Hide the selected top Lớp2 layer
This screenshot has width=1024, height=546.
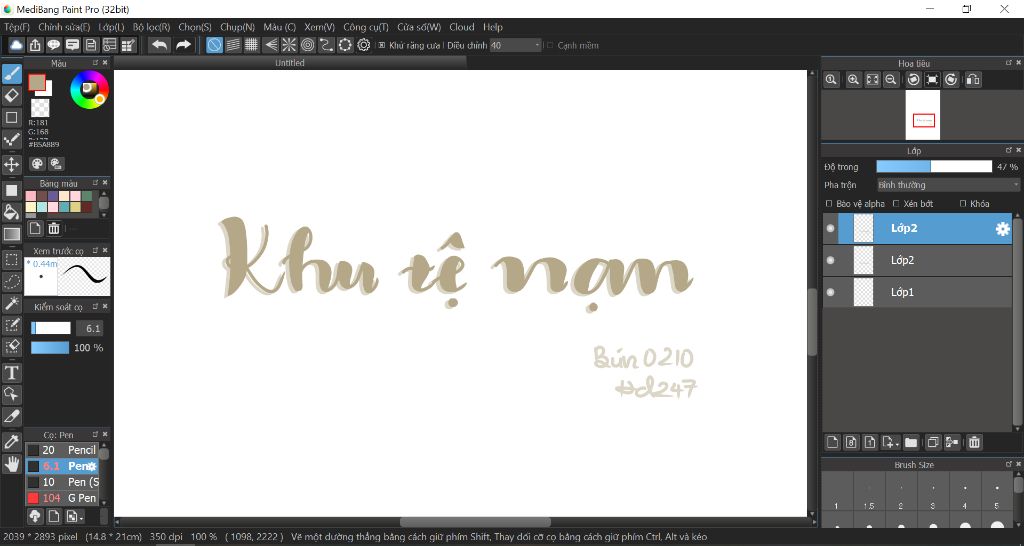point(830,229)
